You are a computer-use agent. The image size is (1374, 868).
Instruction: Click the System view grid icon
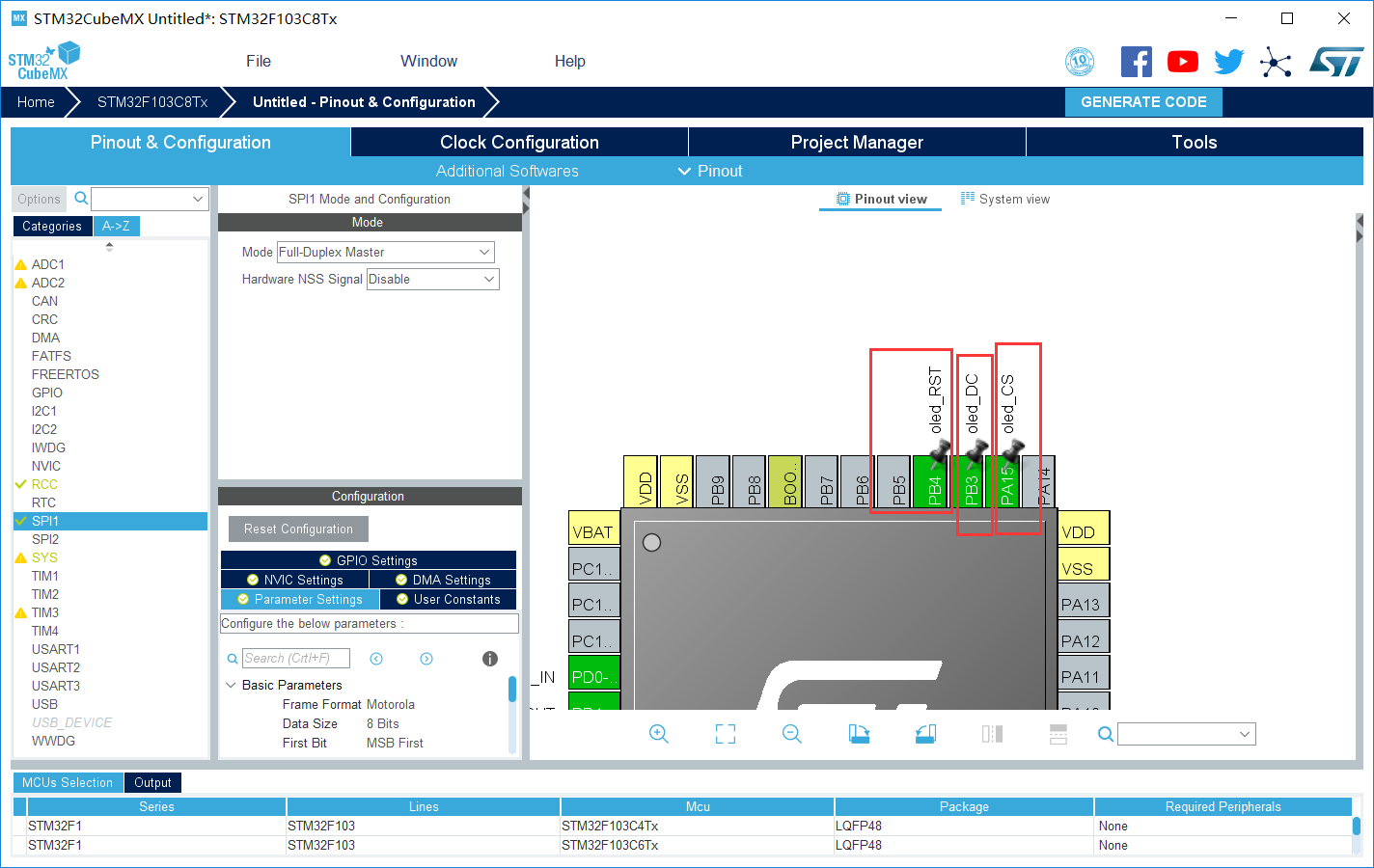coord(968,199)
